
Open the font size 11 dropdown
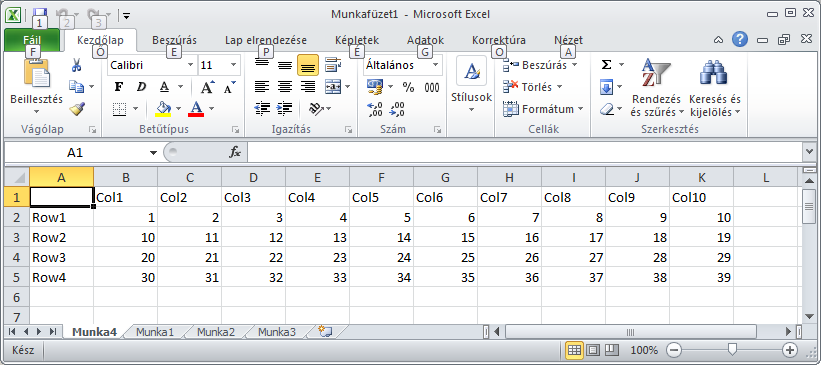pos(233,65)
